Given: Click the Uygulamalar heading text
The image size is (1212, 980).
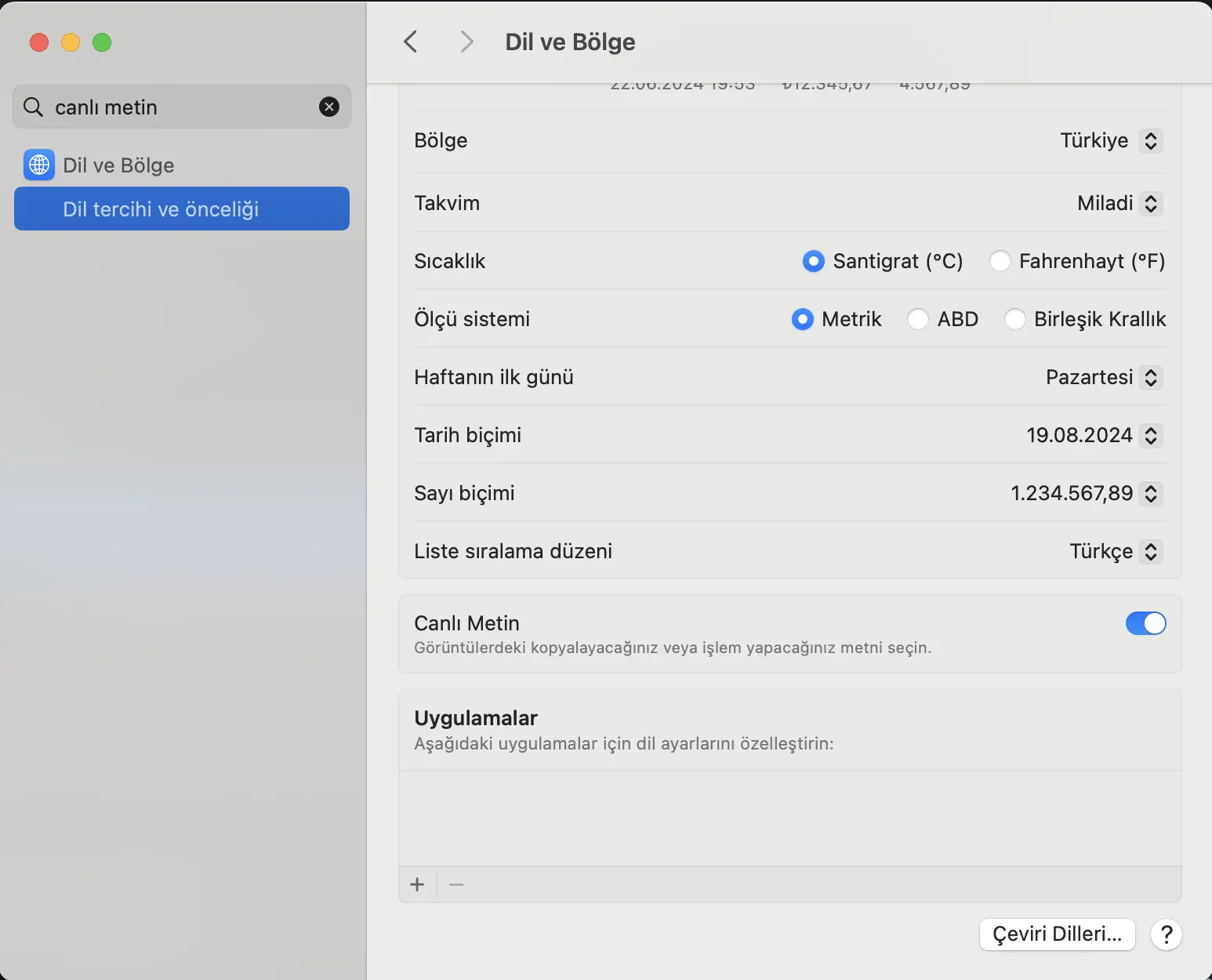Looking at the screenshot, I should (x=476, y=718).
